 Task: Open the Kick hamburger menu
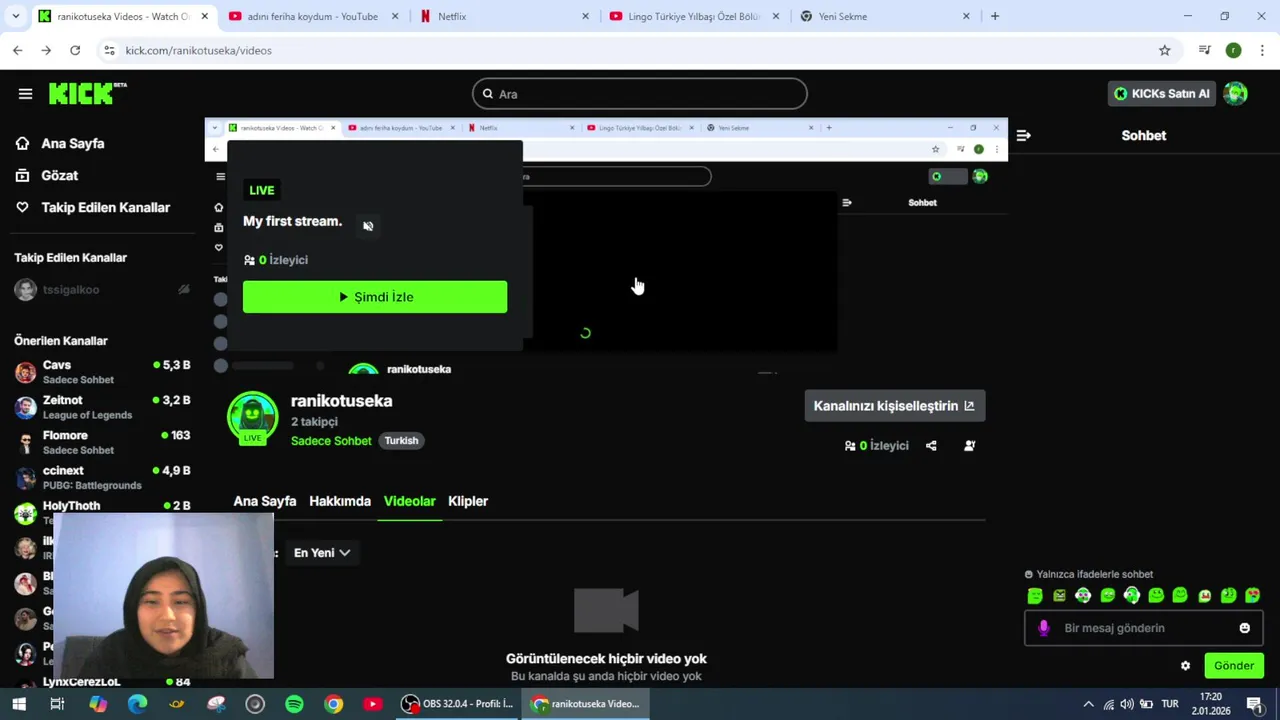coord(25,94)
